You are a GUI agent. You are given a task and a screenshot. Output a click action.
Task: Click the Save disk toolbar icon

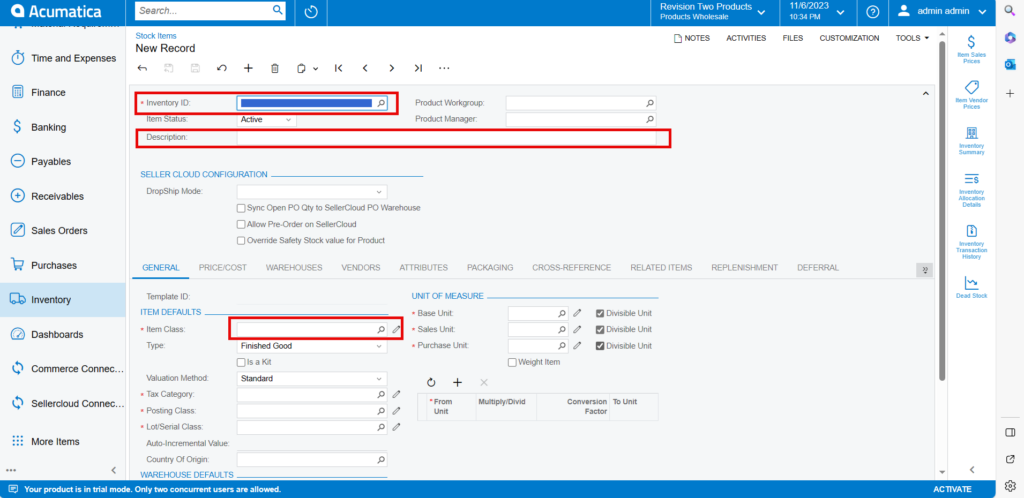click(x=195, y=68)
